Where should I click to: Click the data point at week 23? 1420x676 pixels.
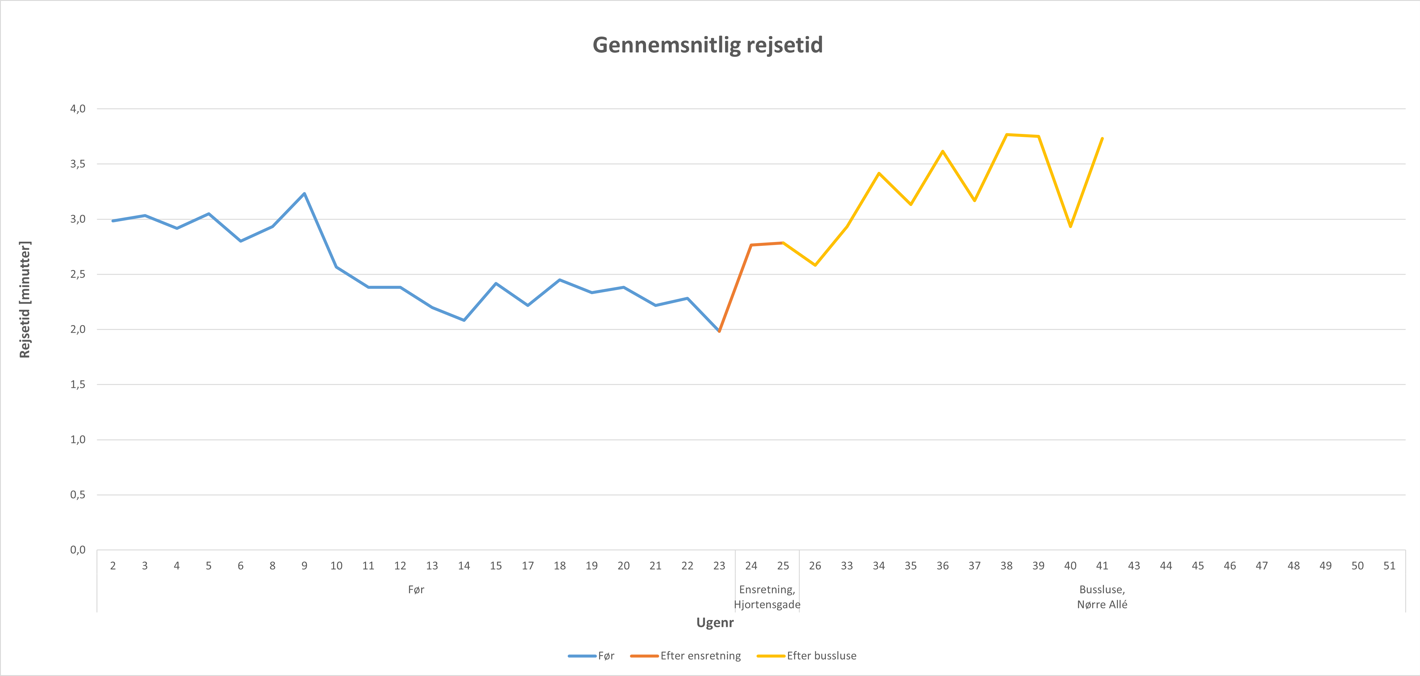tap(719, 331)
